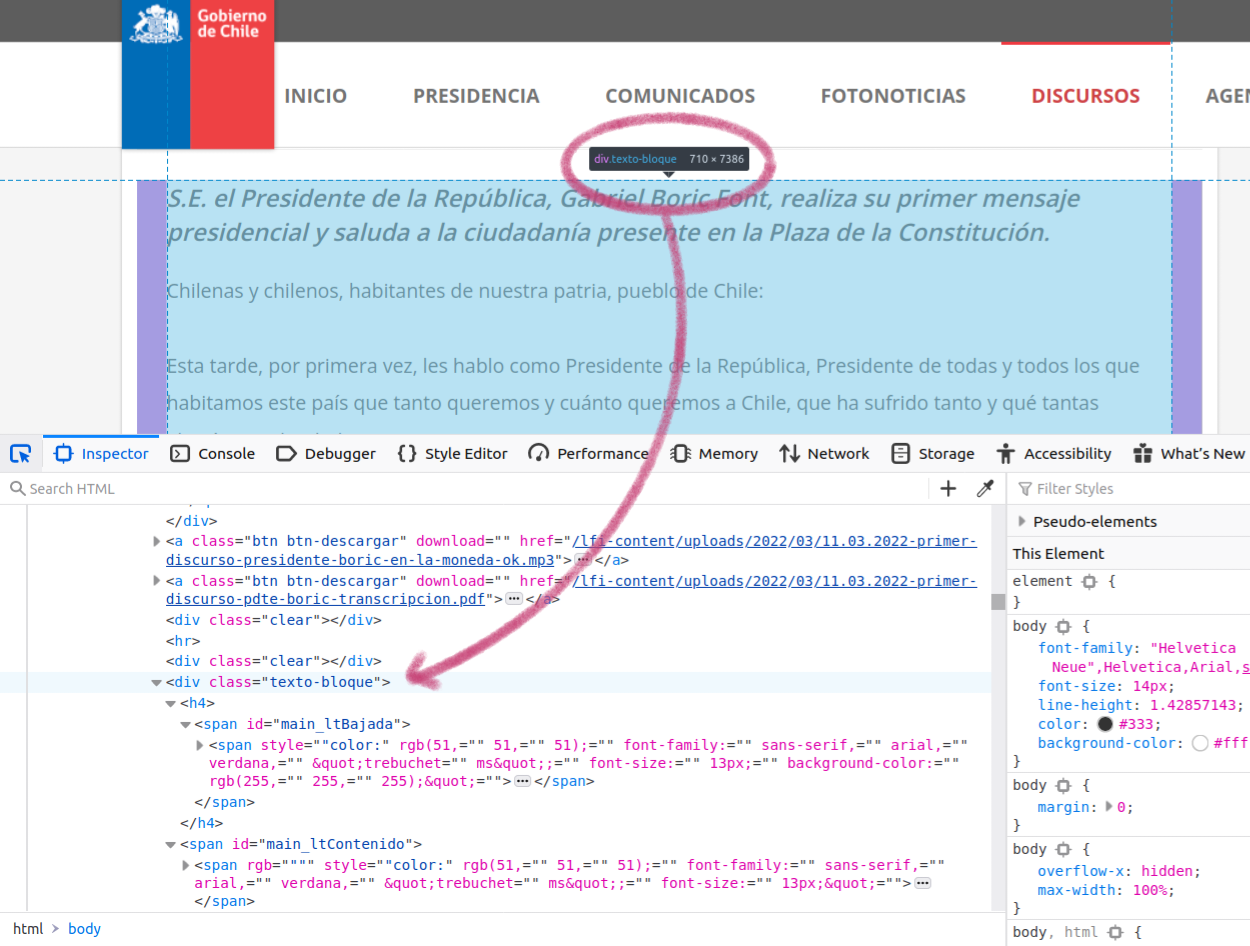Open the Accessibility panel
This screenshot has width=1250, height=946.
pyautogui.click(x=1054, y=454)
